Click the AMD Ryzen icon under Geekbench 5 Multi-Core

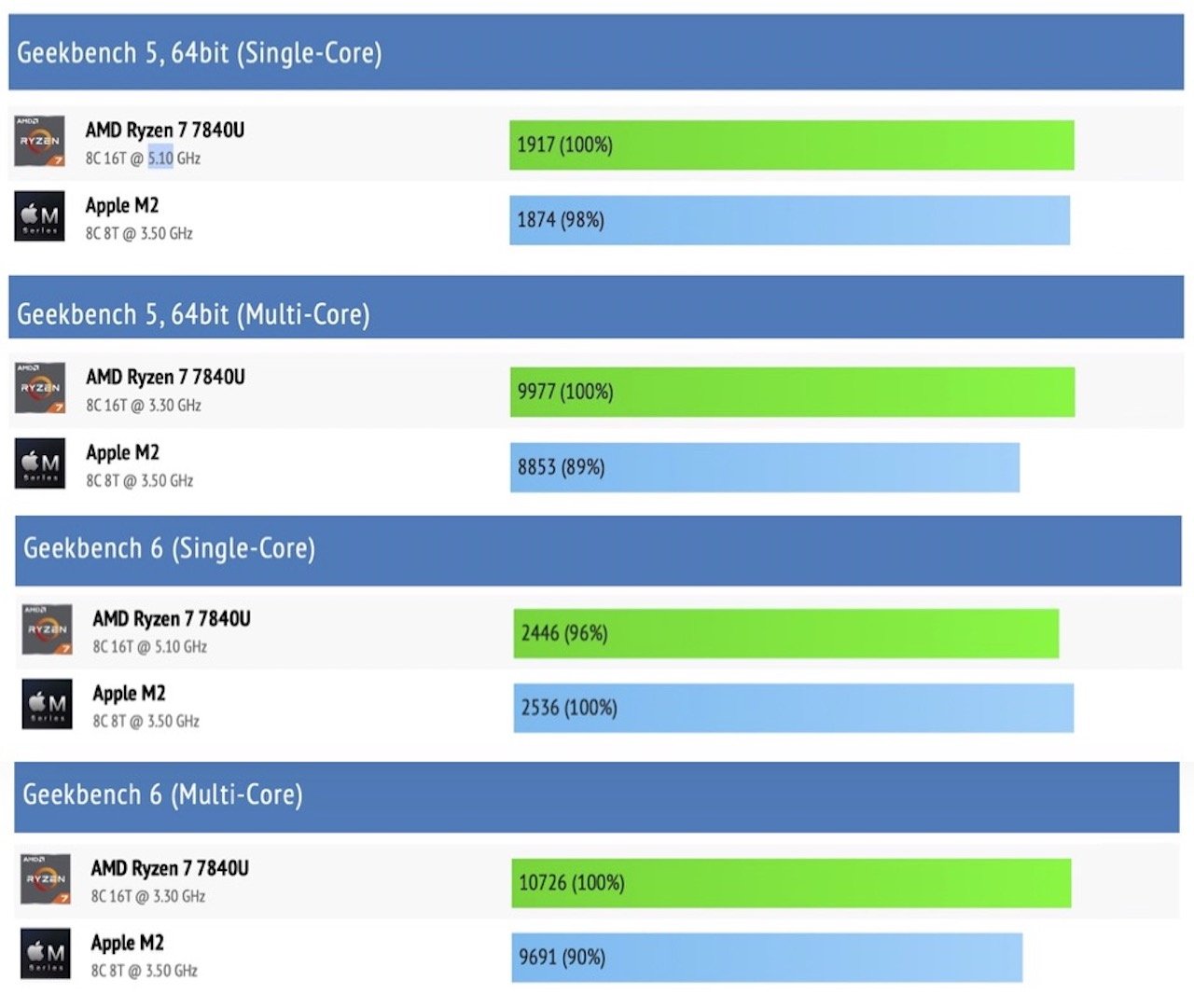click(40, 388)
